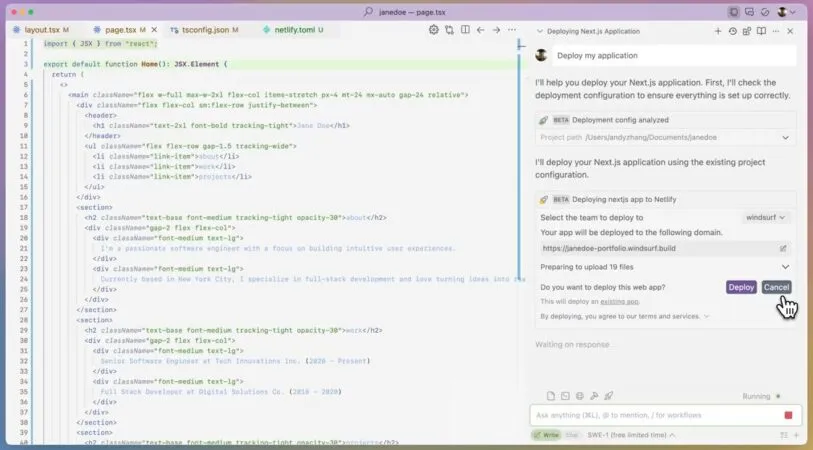Switch Cascade to Write mode
The height and width of the screenshot is (450, 813).
pos(547,435)
